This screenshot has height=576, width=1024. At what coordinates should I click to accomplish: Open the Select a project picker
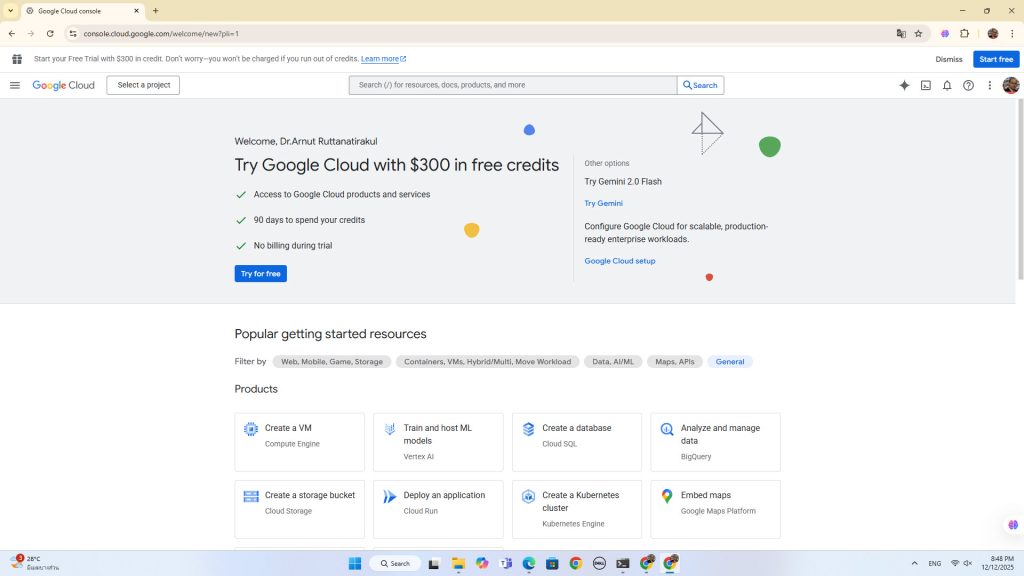click(143, 85)
